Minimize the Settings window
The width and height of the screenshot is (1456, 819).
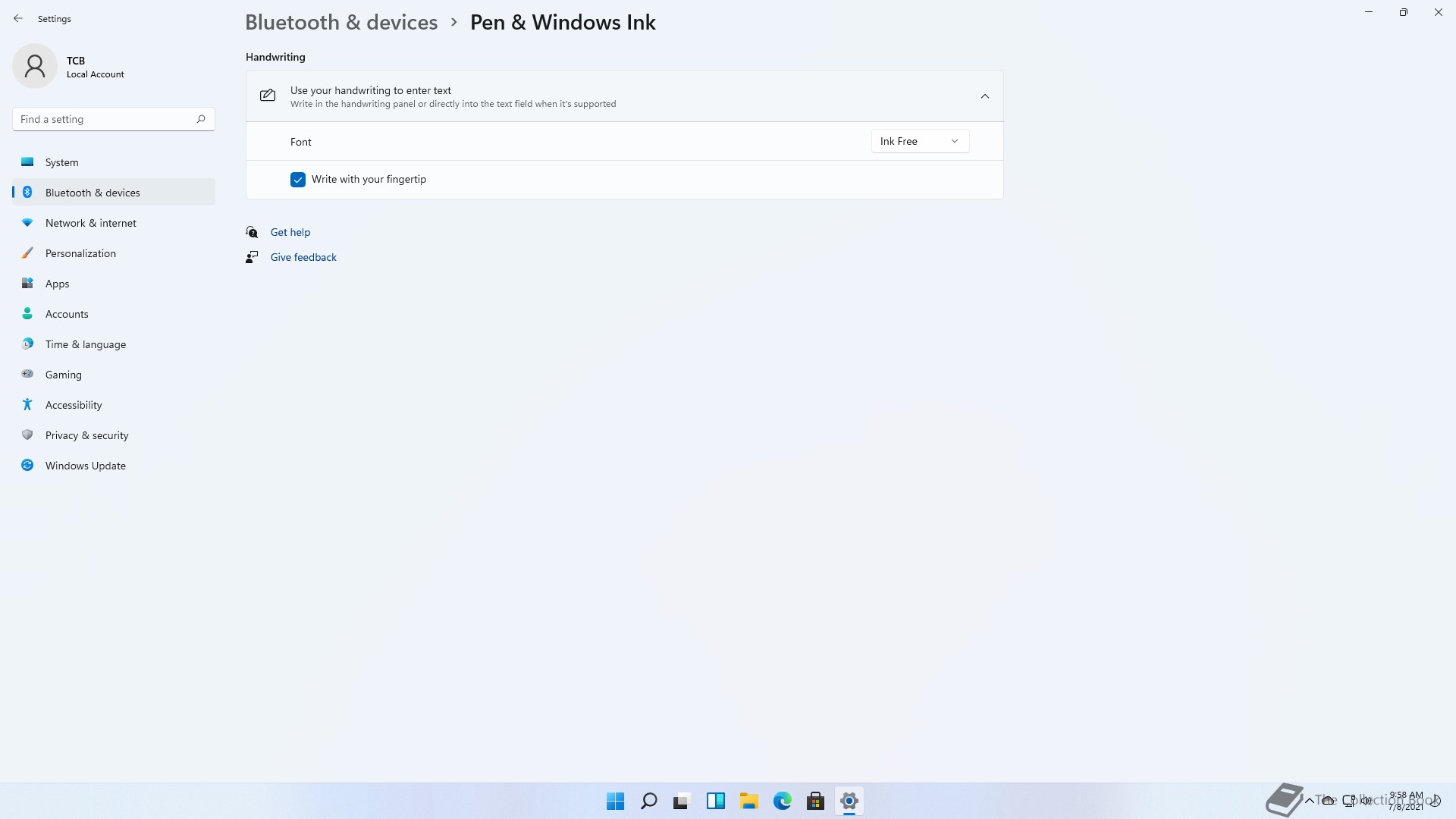pos(1369,12)
